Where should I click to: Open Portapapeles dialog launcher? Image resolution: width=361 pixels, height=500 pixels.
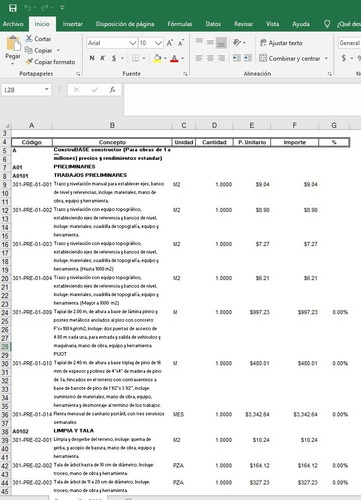(78, 74)
